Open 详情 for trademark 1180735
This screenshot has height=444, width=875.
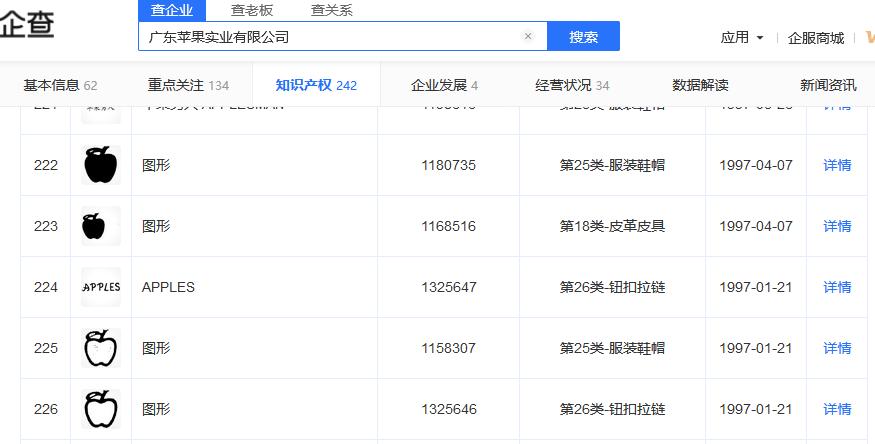pyautogui.click(x=837, y=165)
